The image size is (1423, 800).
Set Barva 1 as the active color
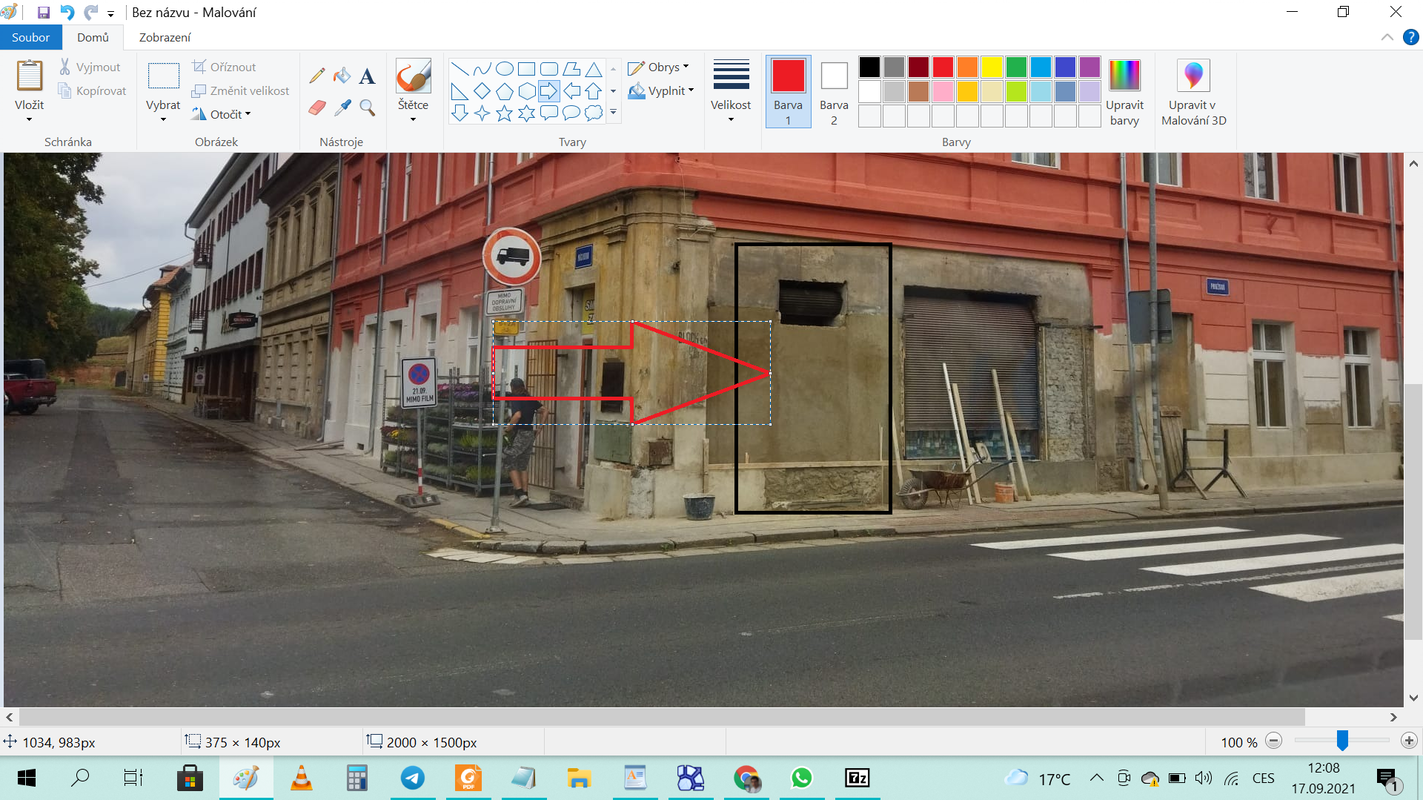coord(788,91)
